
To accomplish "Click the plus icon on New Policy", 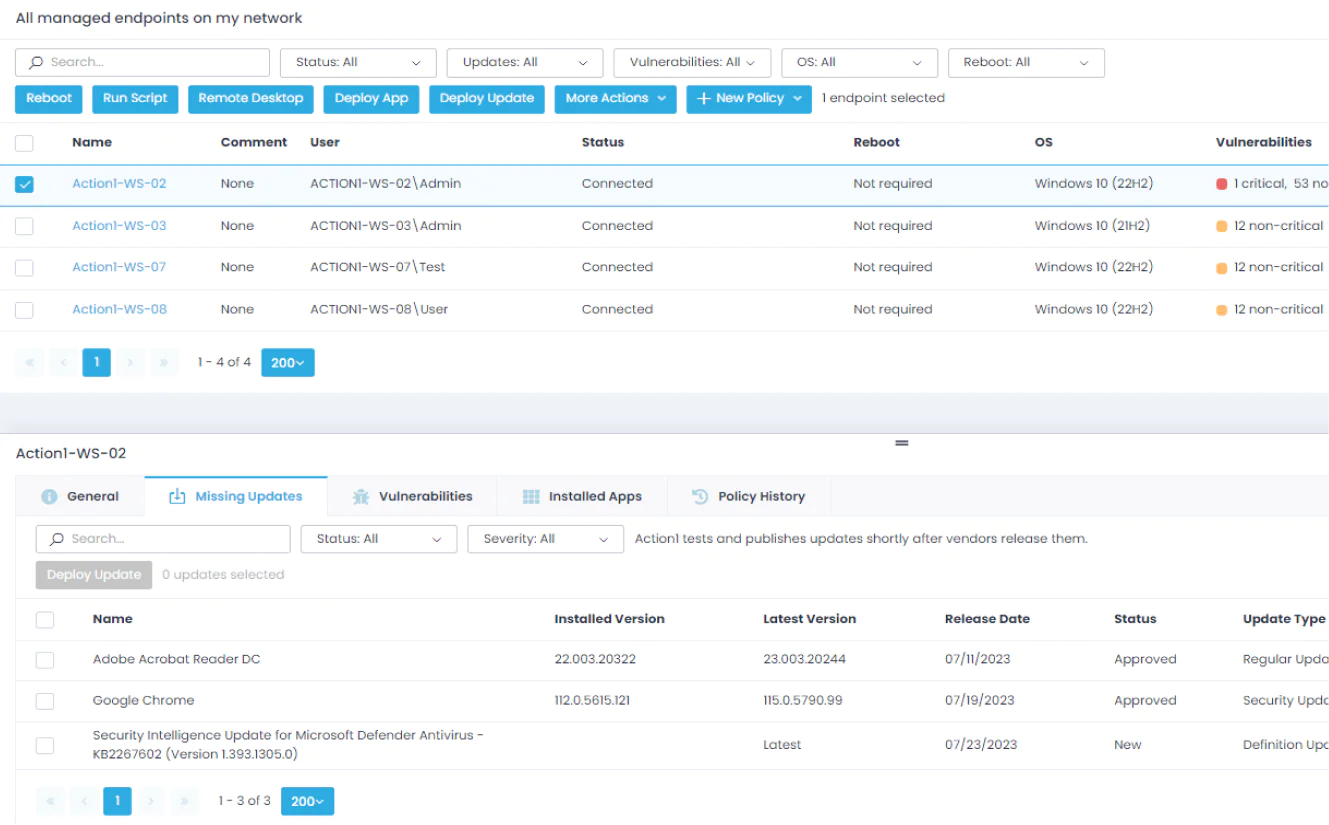I will tap(703, 99).
